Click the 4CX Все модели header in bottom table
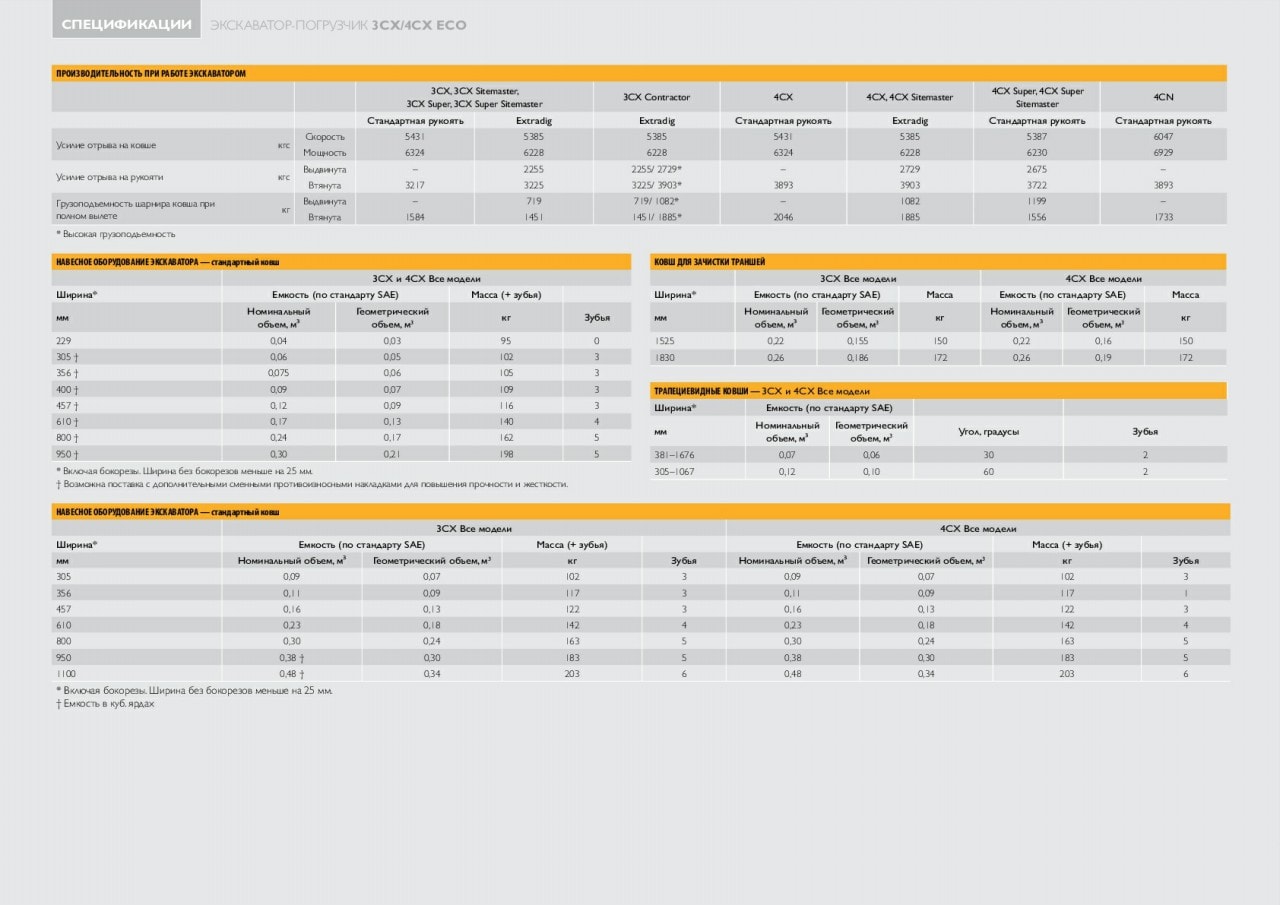Screen dimensions: 1280x905 coord(978,528)
